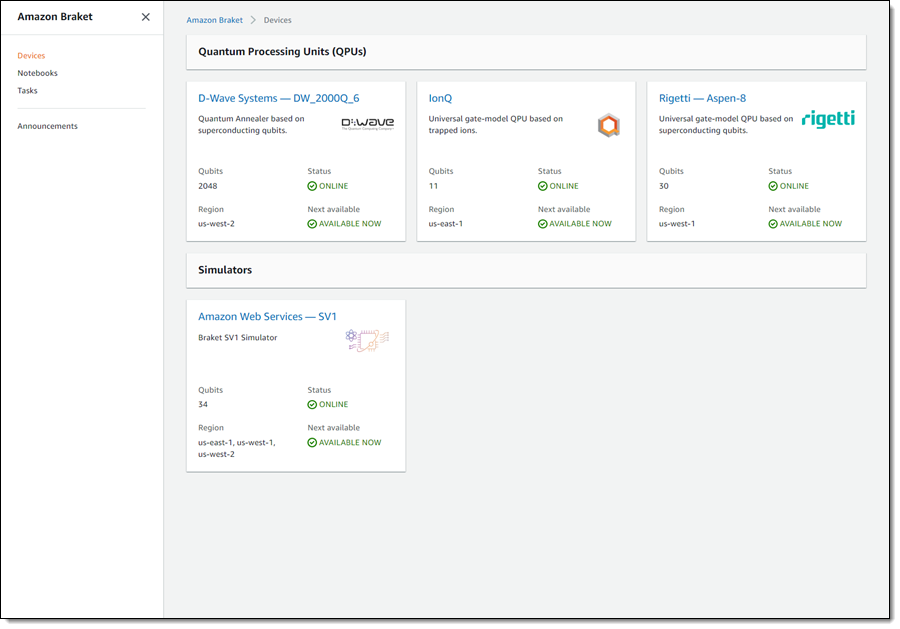900x629 pixels.
Task: Click the us-west-1 region on Rigetti card
Action: click(677, 224)
